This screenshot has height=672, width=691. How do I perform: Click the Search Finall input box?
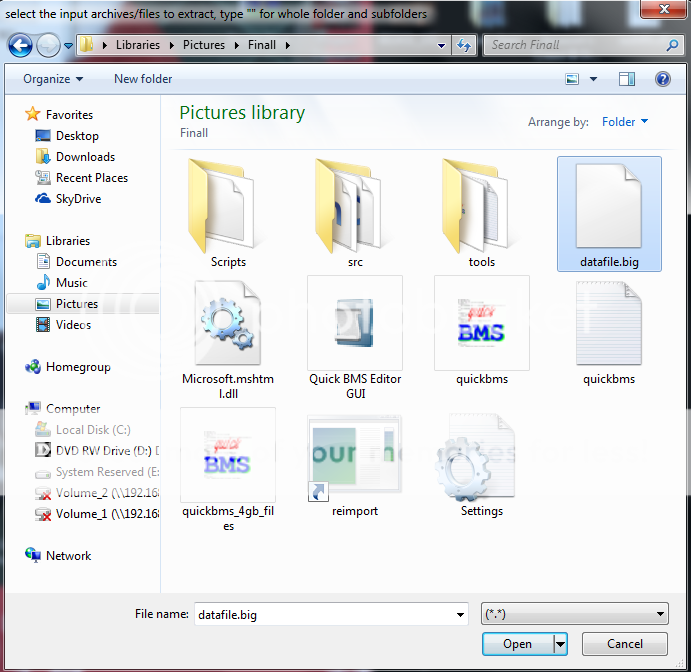tap(575, 45)
